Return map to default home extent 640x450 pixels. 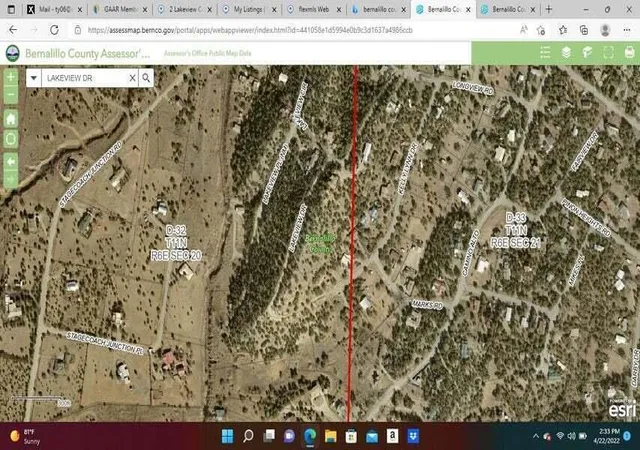point(11,119)
